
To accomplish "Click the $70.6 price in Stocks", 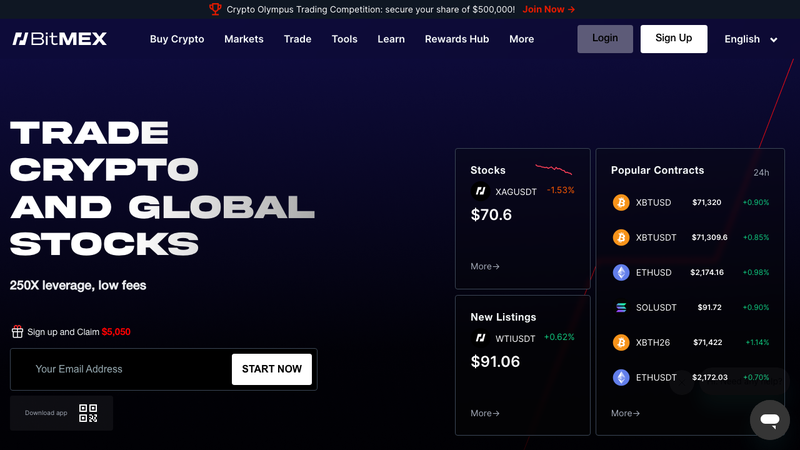I will (x=491, y=215).
